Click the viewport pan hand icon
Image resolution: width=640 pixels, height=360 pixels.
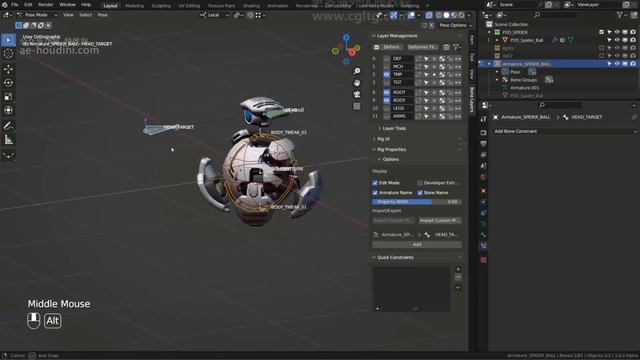pos(357,83)
